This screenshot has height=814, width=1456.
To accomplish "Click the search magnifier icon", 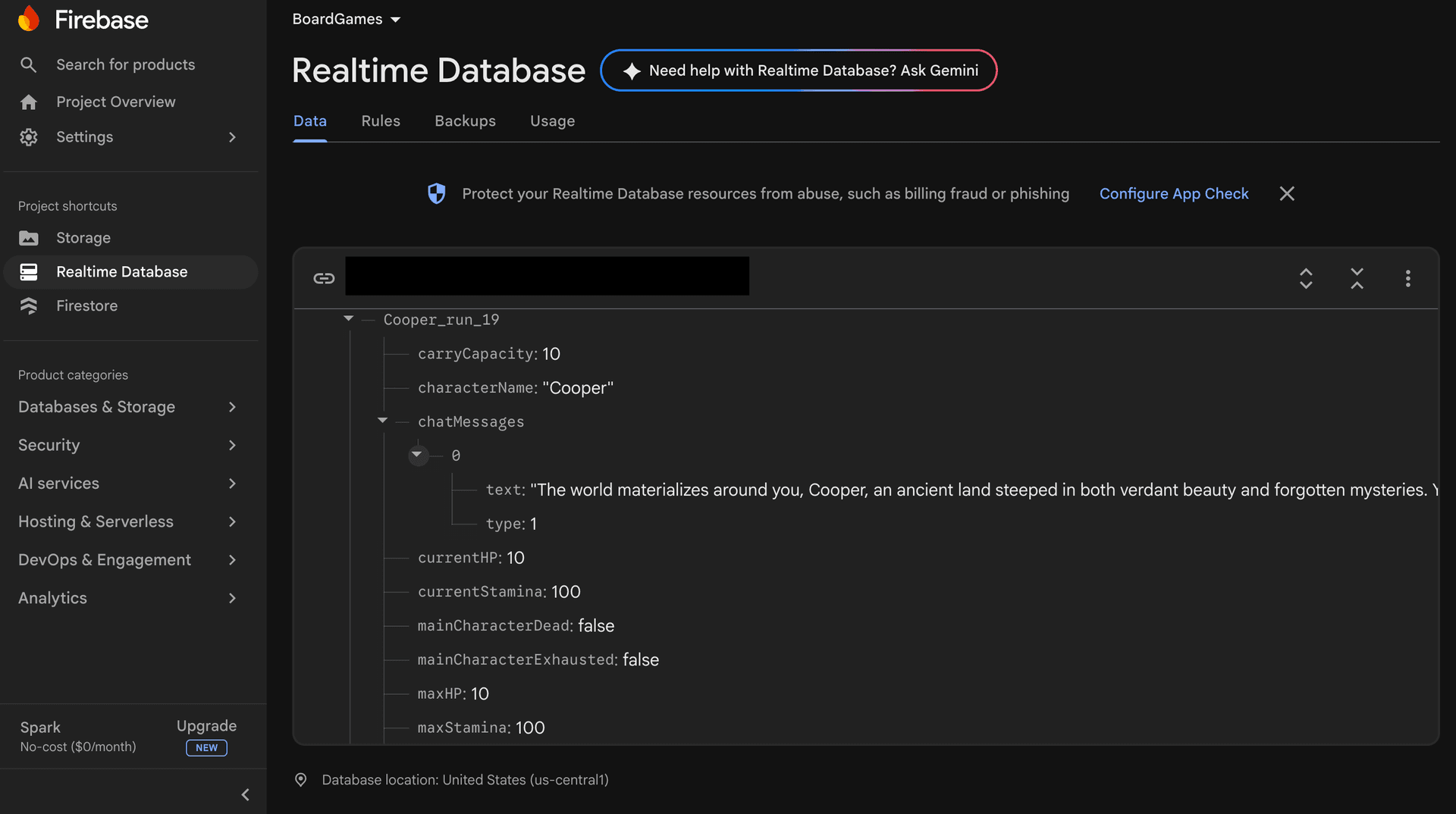I will pyautogui.click(x=28, y=64).
